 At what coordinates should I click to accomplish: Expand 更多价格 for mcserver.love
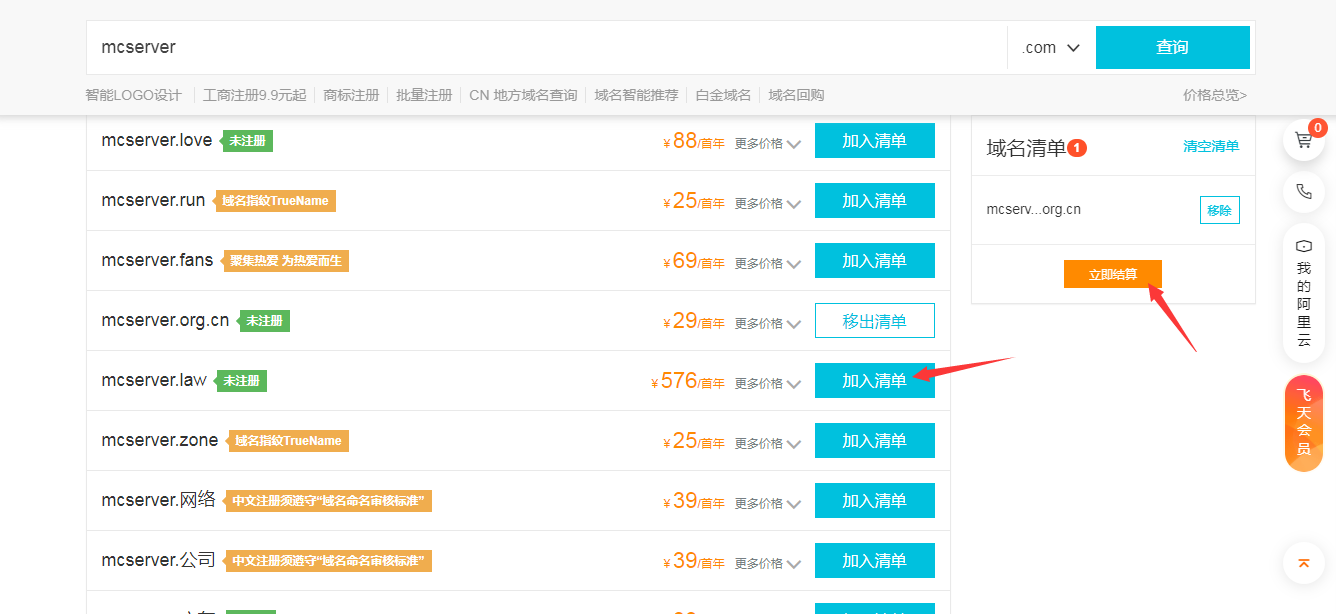tap(768, 143)
